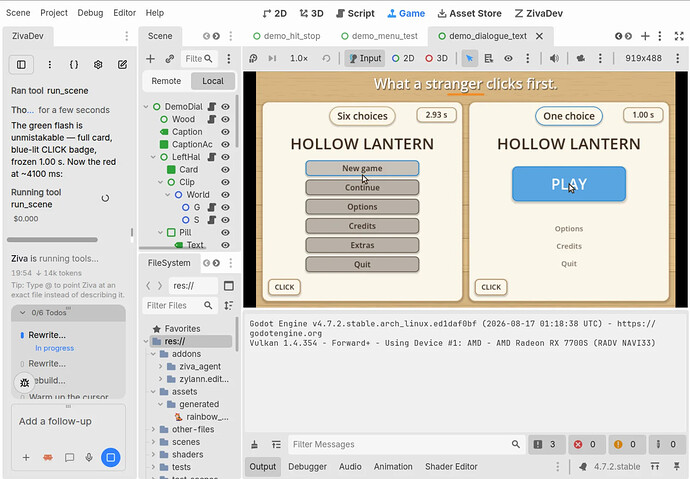This screenshot has height=479, width=690.
Task: Switch to the Script workspace
Action: [355, 14]
